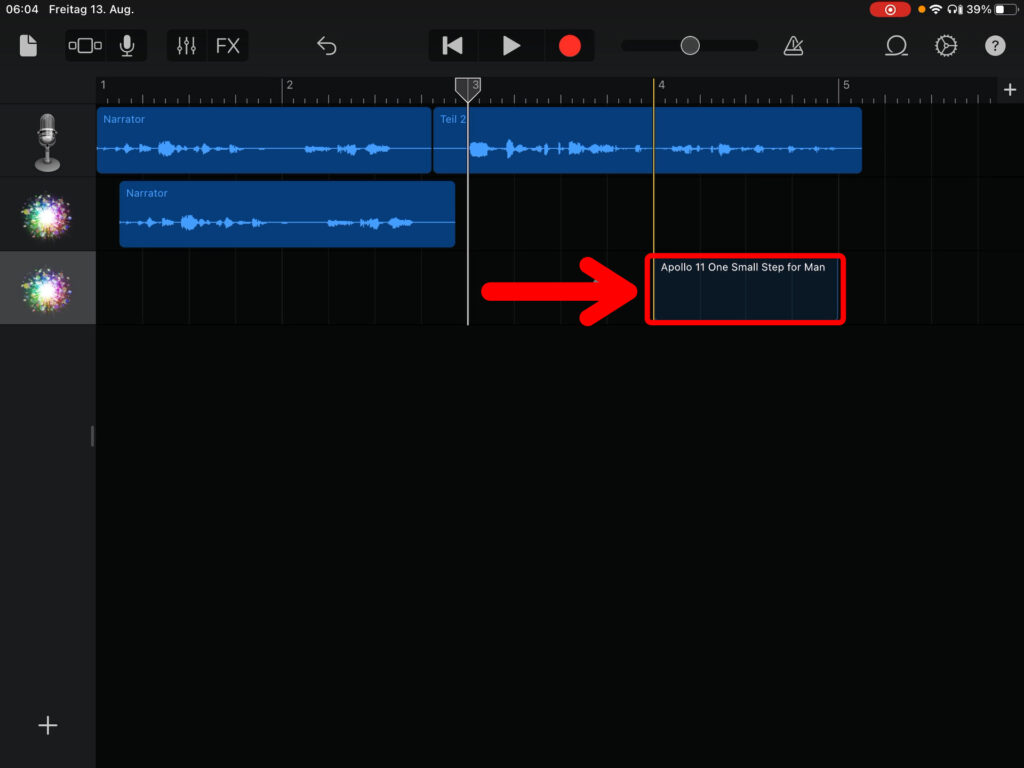Toggle the metronome on or off
This screenshot has height=768, width=1024.
tap(793, 46)
